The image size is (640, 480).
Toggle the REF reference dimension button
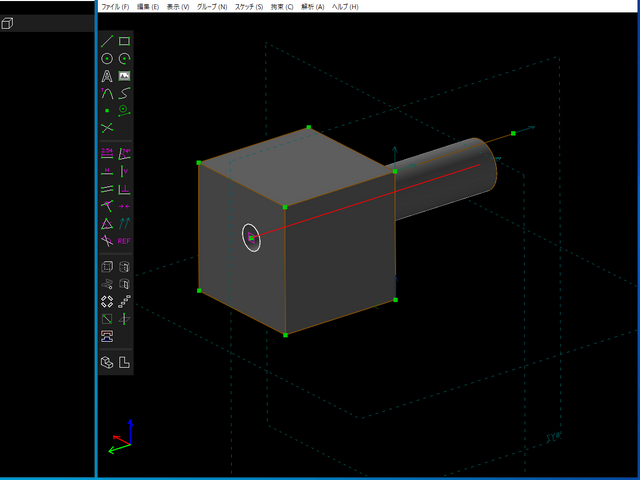[124, 241]
